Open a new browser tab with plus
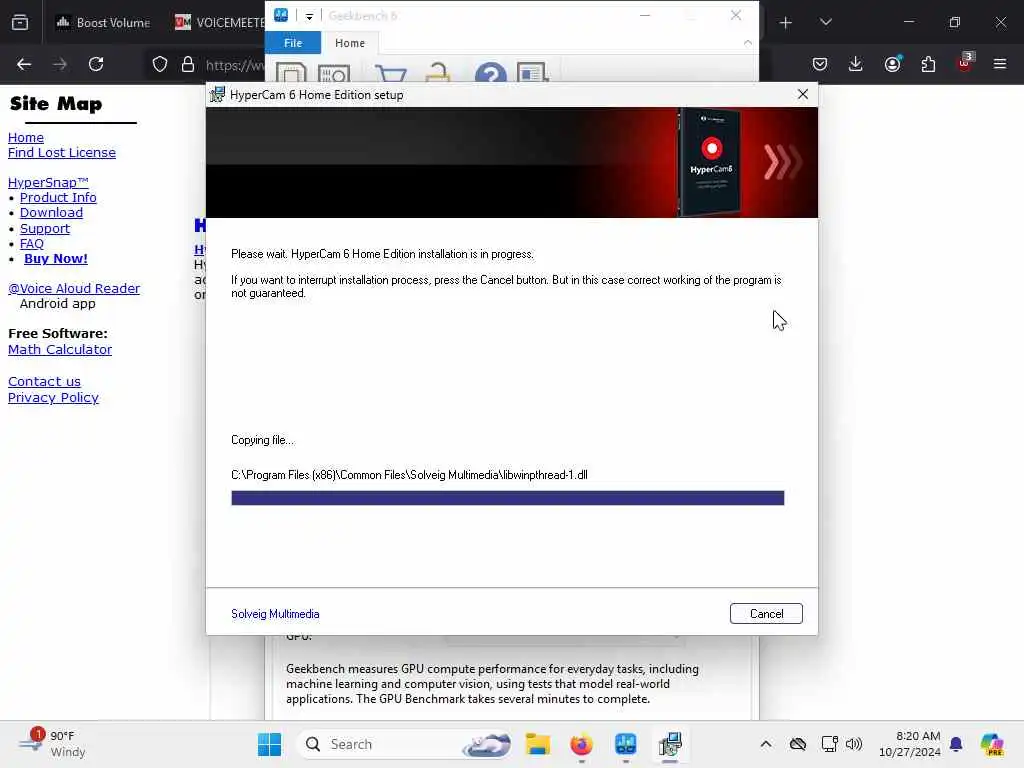Screen dimensions: 1024x768 click(x=786, y=22)
